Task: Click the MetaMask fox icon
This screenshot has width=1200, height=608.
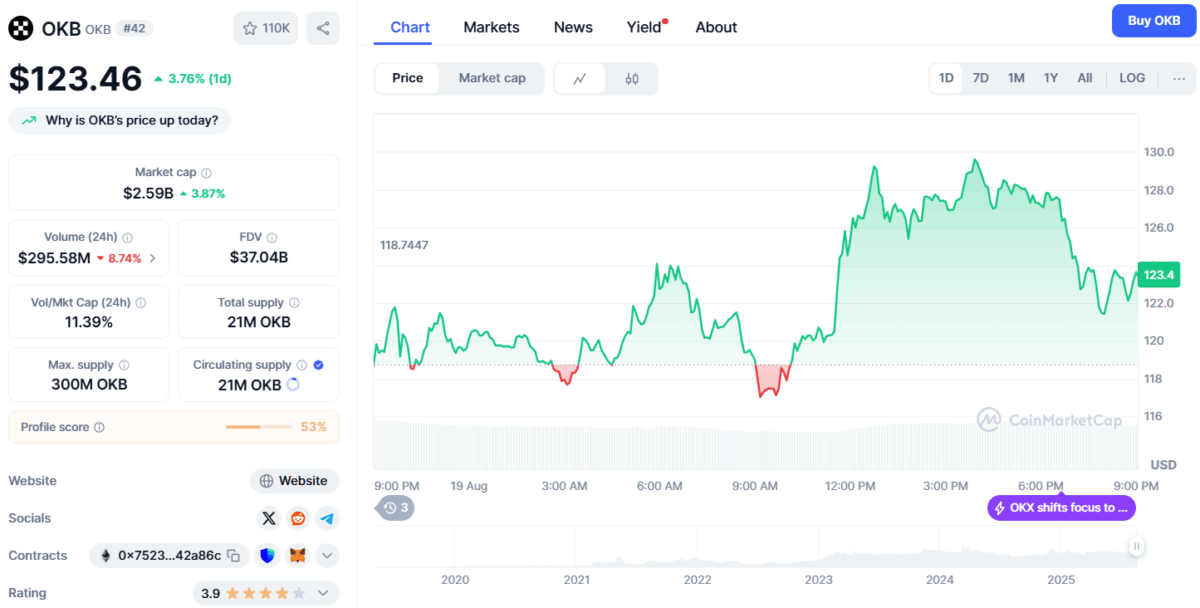Action: (298, 555)
